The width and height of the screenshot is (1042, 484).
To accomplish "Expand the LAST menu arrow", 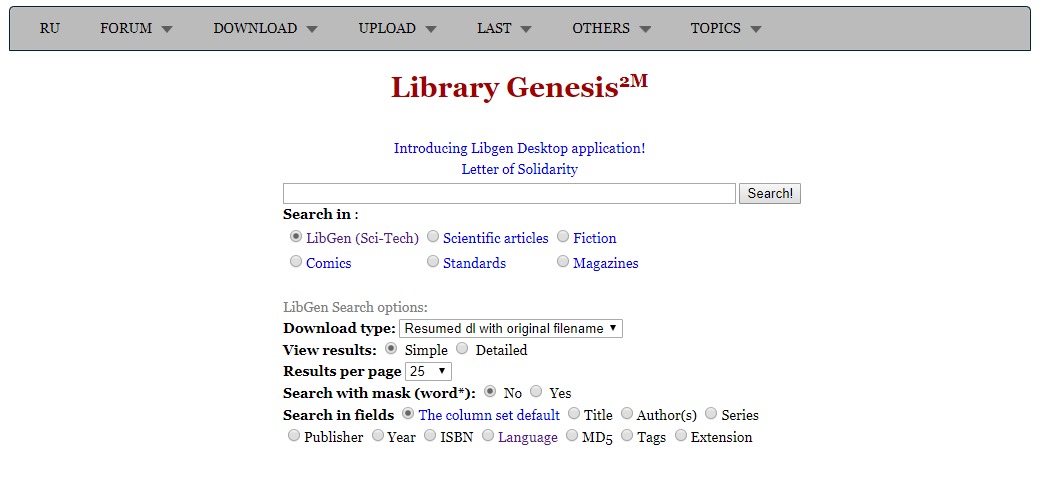I will [x=526, y=29].
